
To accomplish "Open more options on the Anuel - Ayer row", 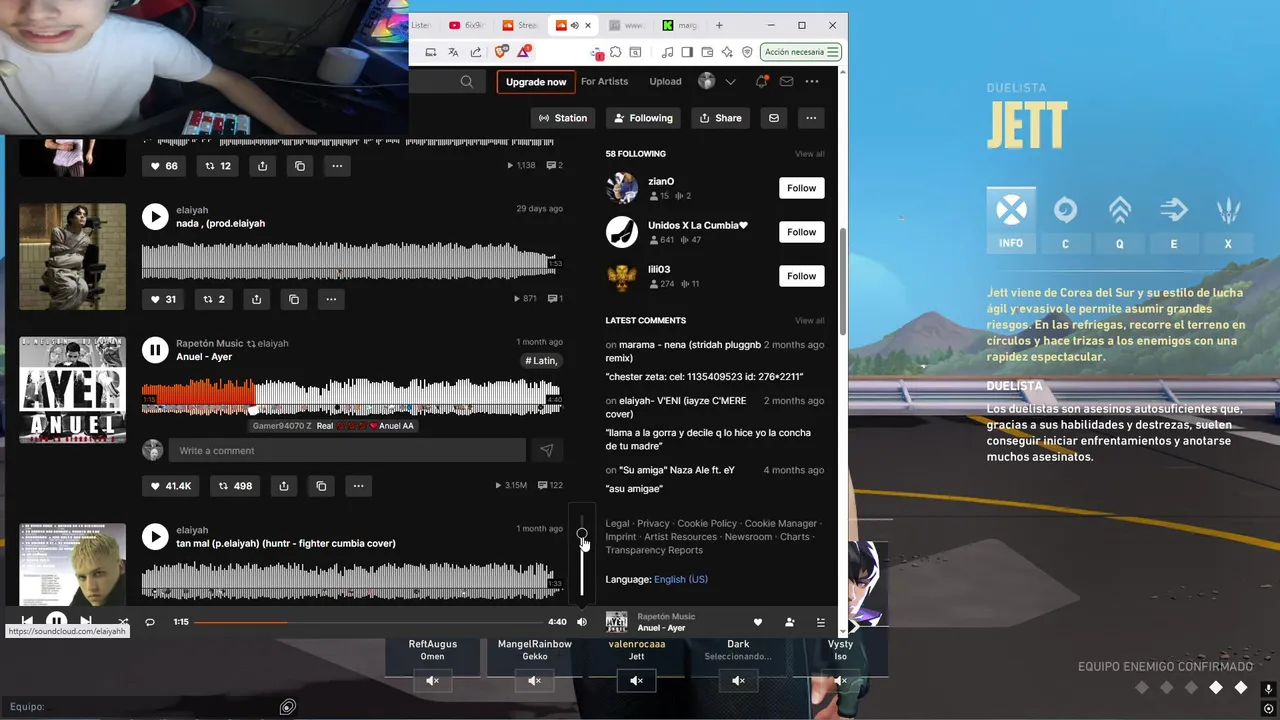I will (x=358, y=486).
